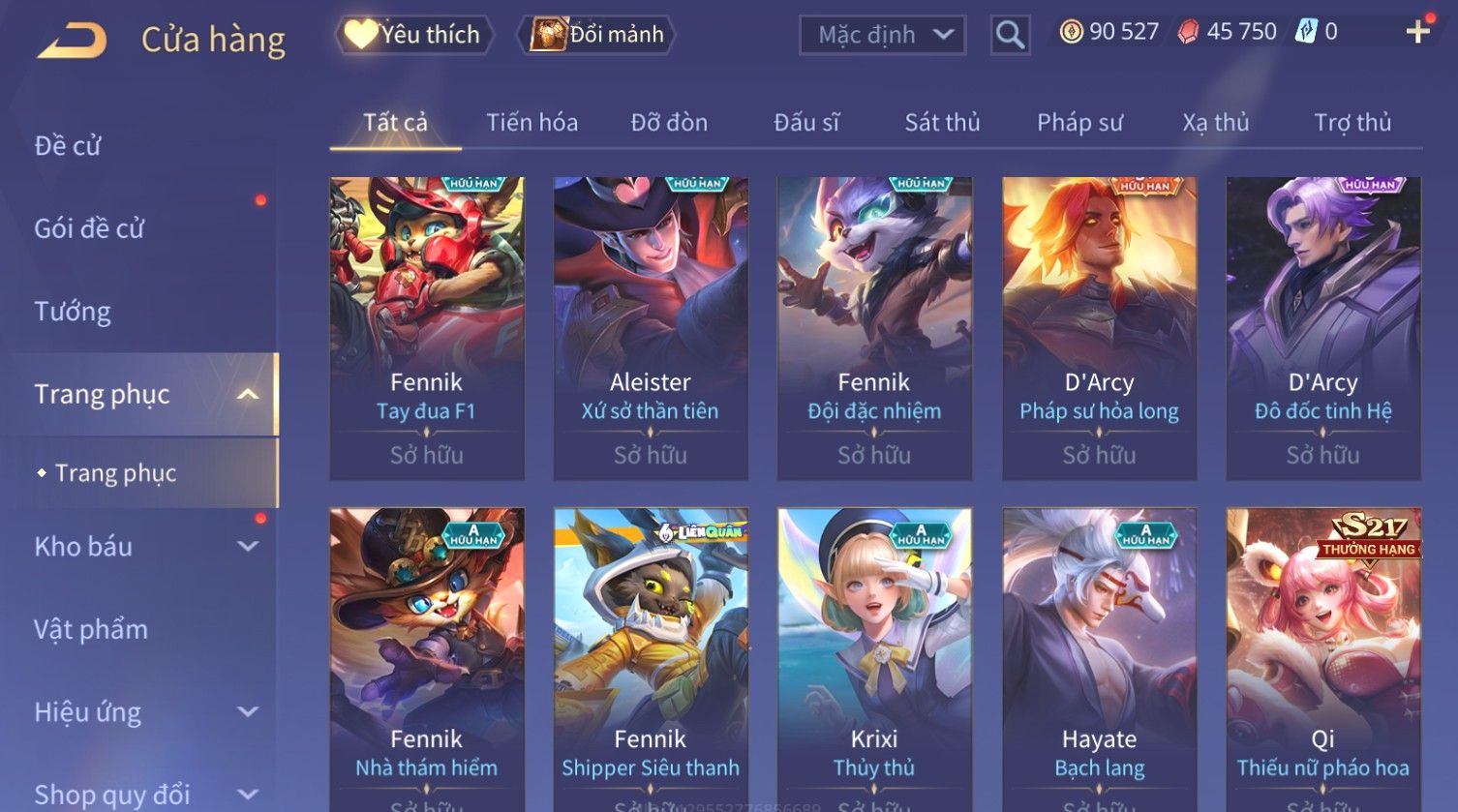Add currency with the plus icon
Screen dimensions: 1458x812
pyautogui.click(x=1418, y=32)
